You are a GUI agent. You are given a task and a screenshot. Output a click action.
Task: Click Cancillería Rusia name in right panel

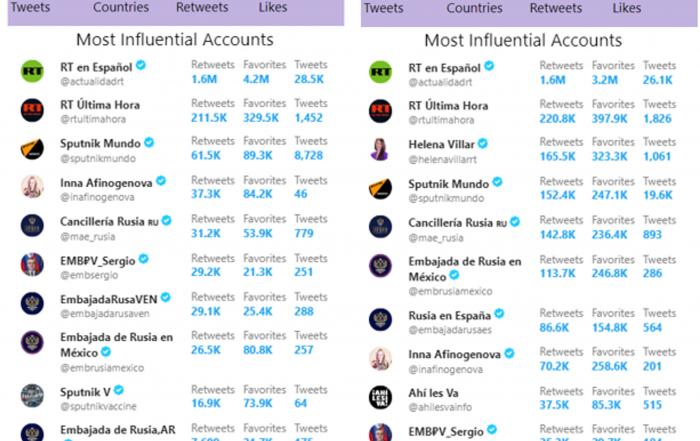coord(450,222)
